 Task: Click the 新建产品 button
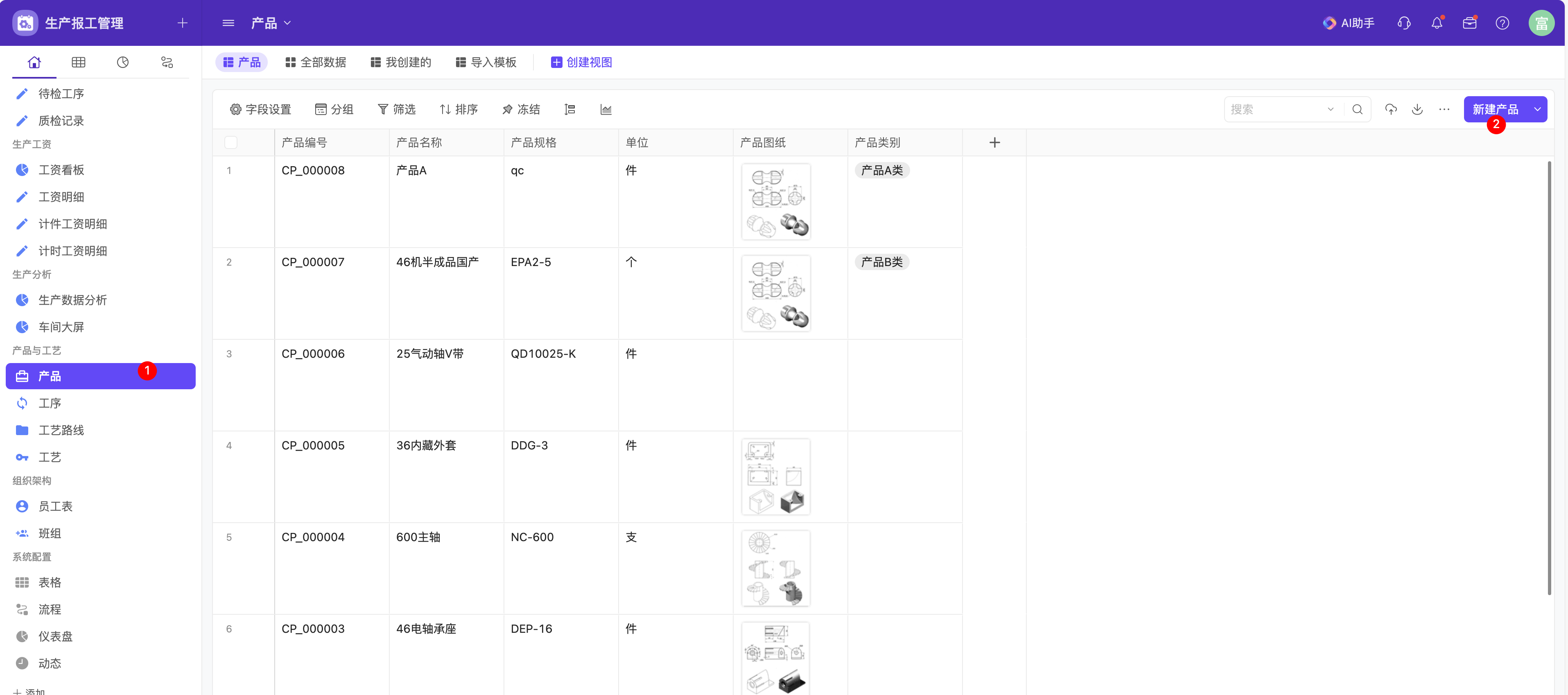[1496, 110]
